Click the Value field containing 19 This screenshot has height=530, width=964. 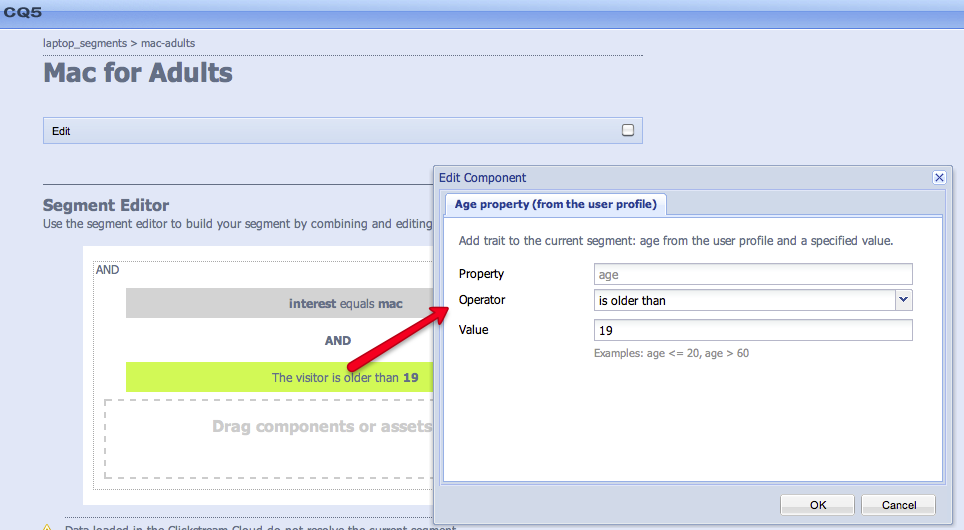pos(753,330)
